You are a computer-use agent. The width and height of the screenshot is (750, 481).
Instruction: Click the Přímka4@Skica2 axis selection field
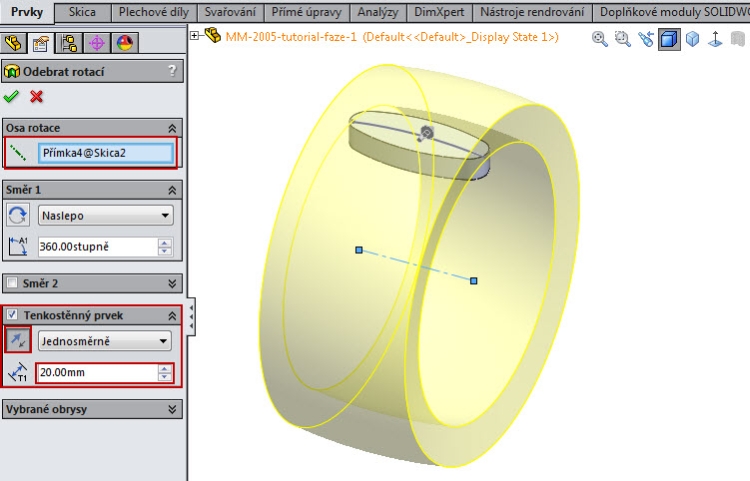pyautogui.click(x=106, y=153)
